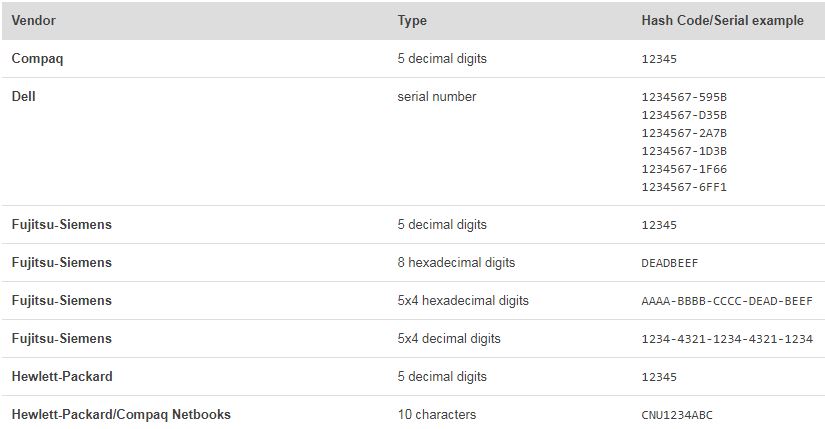Select the Compaq vendor cell
This screenshot has height=429, width=825.
pyautogui.click(x=39, y=59)
